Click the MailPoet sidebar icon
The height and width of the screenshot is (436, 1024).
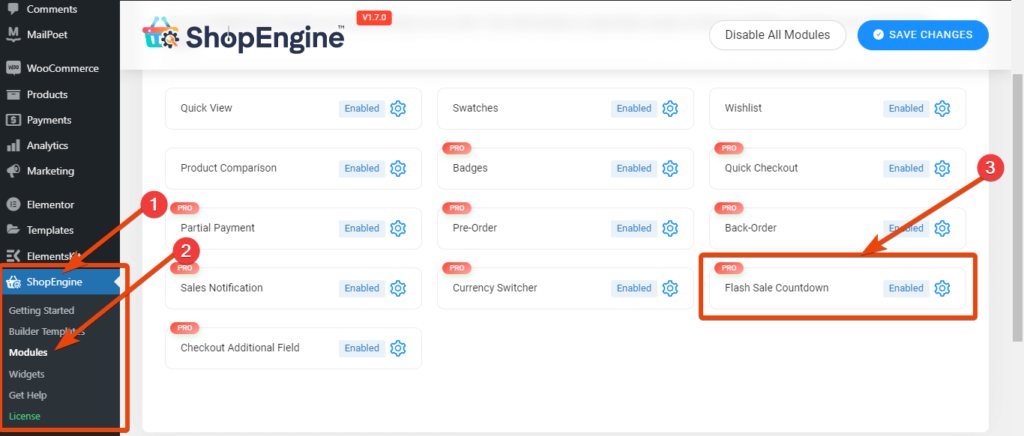pos(12,35)
